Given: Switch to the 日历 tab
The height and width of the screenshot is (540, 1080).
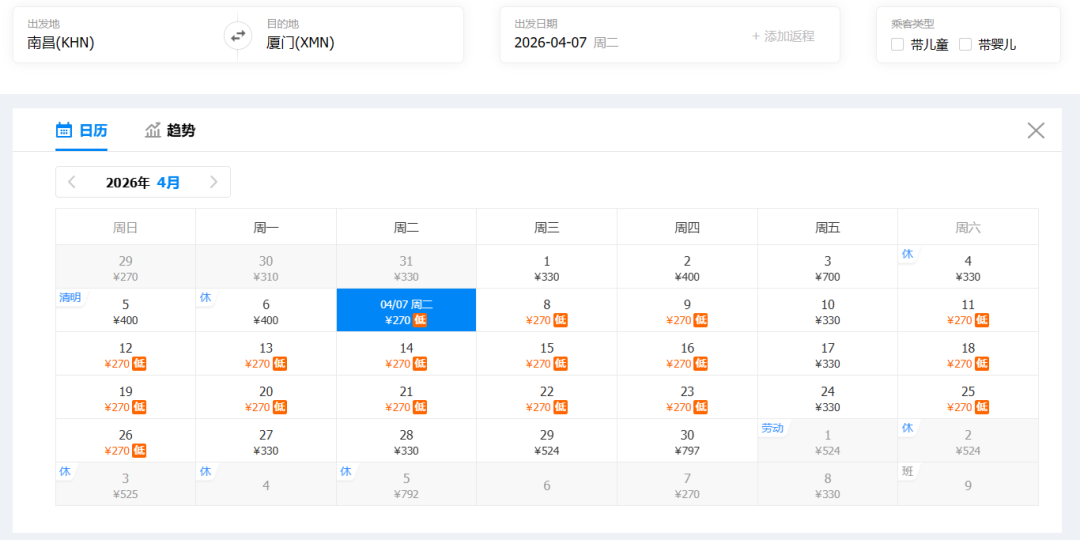Looking at the screenshot, I should tap(81, 130).
